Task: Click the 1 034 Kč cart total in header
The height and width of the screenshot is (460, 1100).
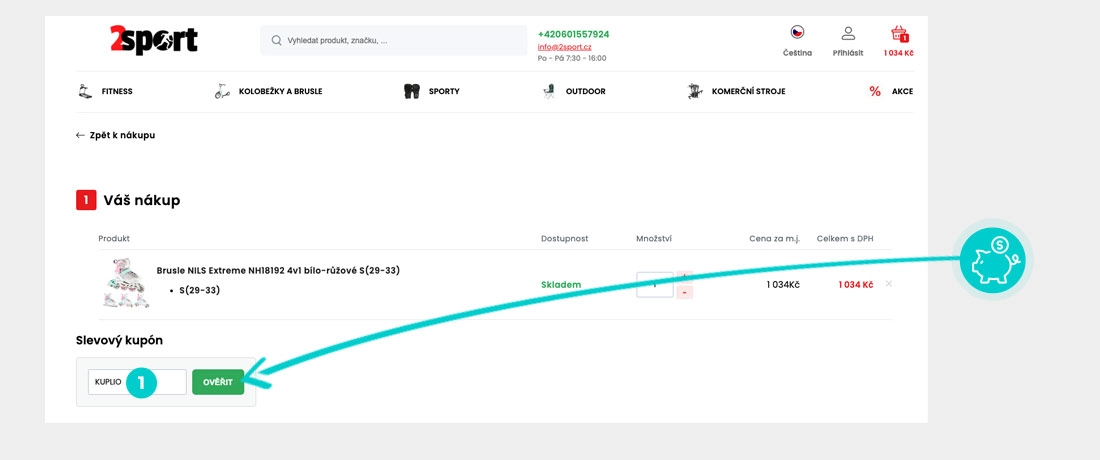Action: [899, 53]
